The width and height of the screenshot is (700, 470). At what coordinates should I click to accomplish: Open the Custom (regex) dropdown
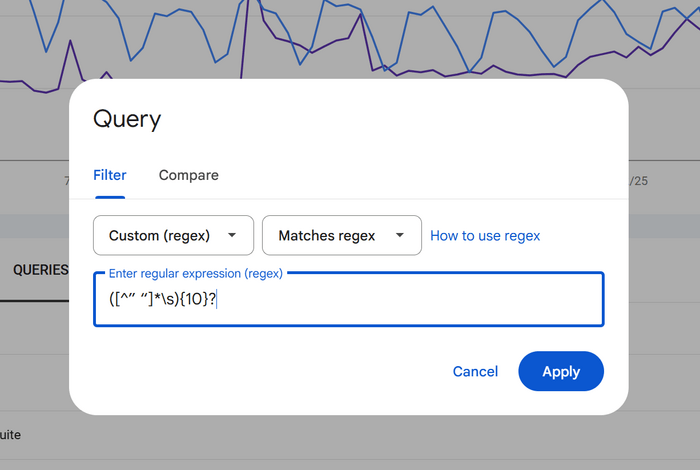coord(172,236)
